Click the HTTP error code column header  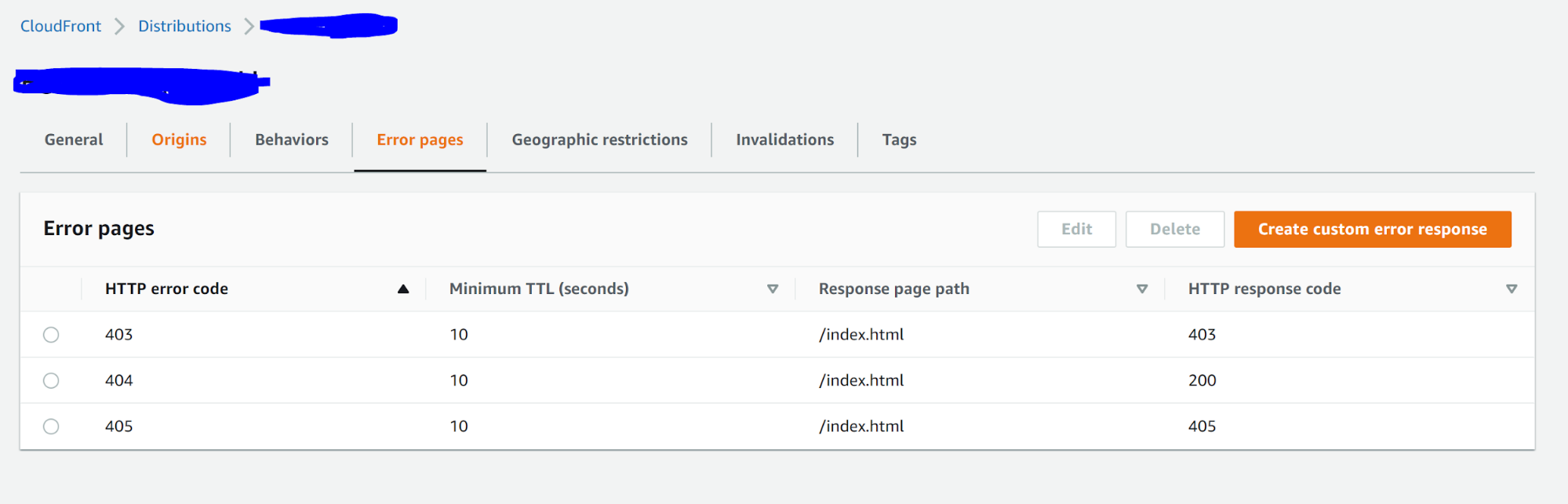166,289
